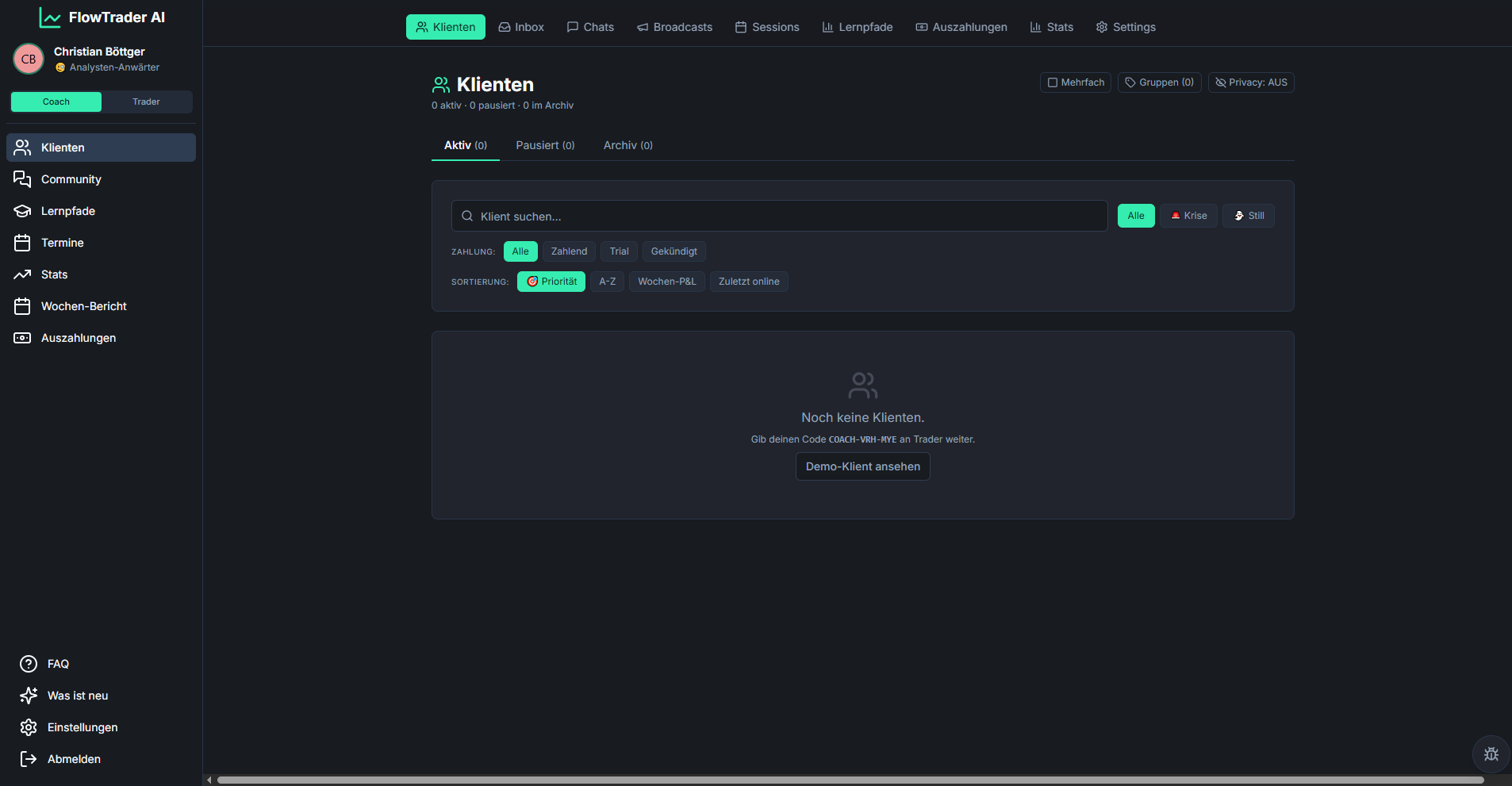
Task: Click the FlowTrader AI chart logo icon
Action: click(x=50, y=17)
